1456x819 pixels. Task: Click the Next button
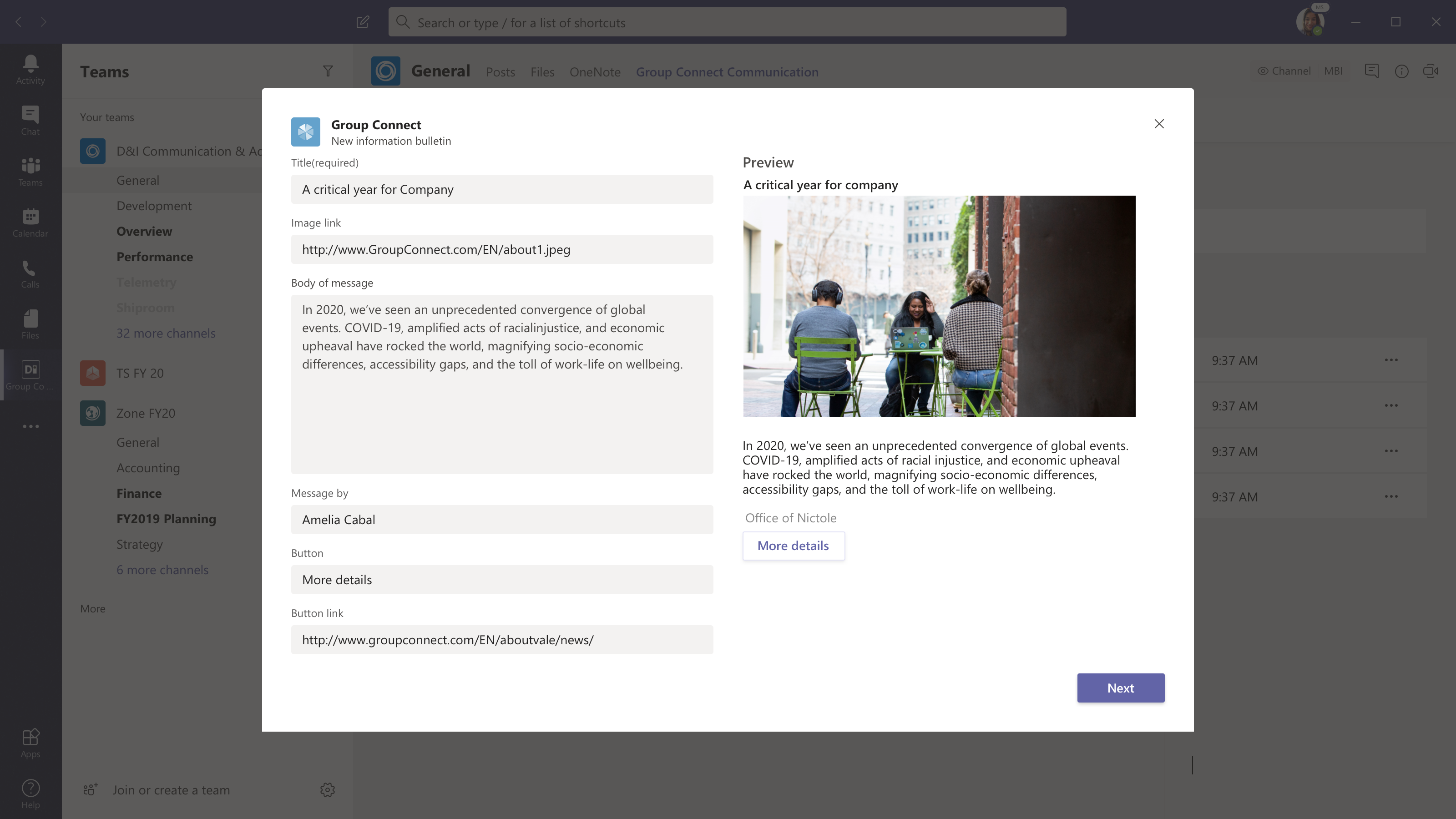pyautogui.click(x=1120, y=688)
